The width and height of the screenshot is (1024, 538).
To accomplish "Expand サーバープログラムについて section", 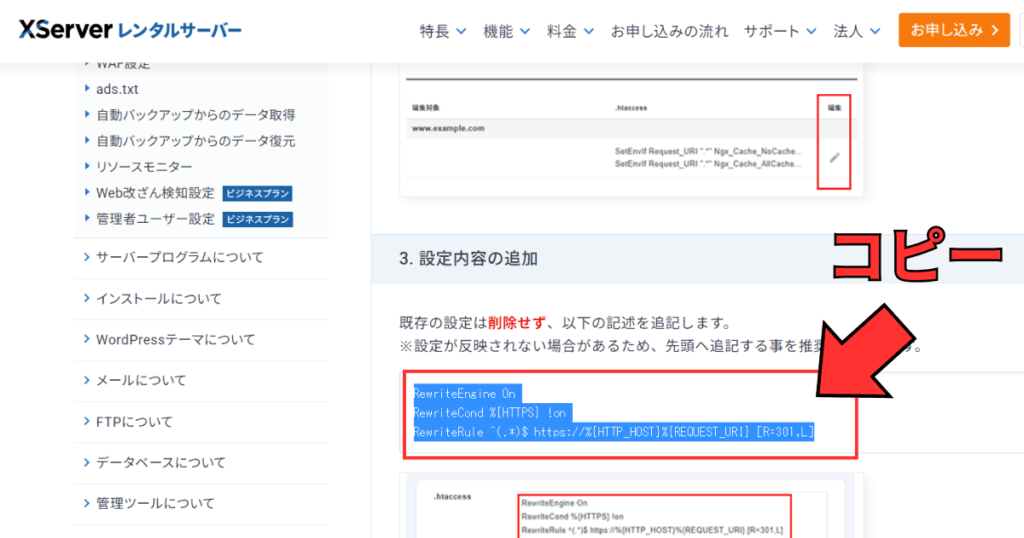I will coord(180,258).
